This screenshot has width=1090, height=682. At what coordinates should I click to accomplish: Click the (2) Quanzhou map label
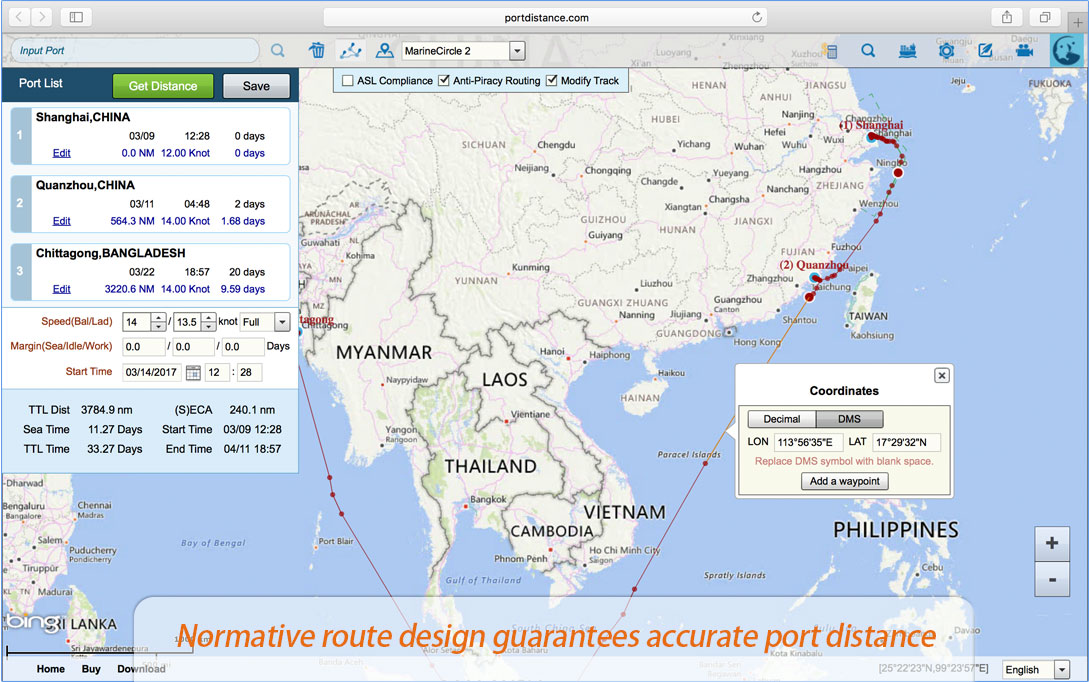coord(813,265)
